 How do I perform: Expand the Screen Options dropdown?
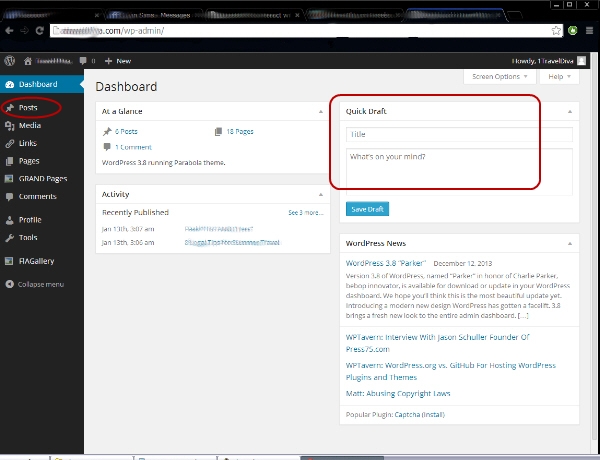click(499, 77)
